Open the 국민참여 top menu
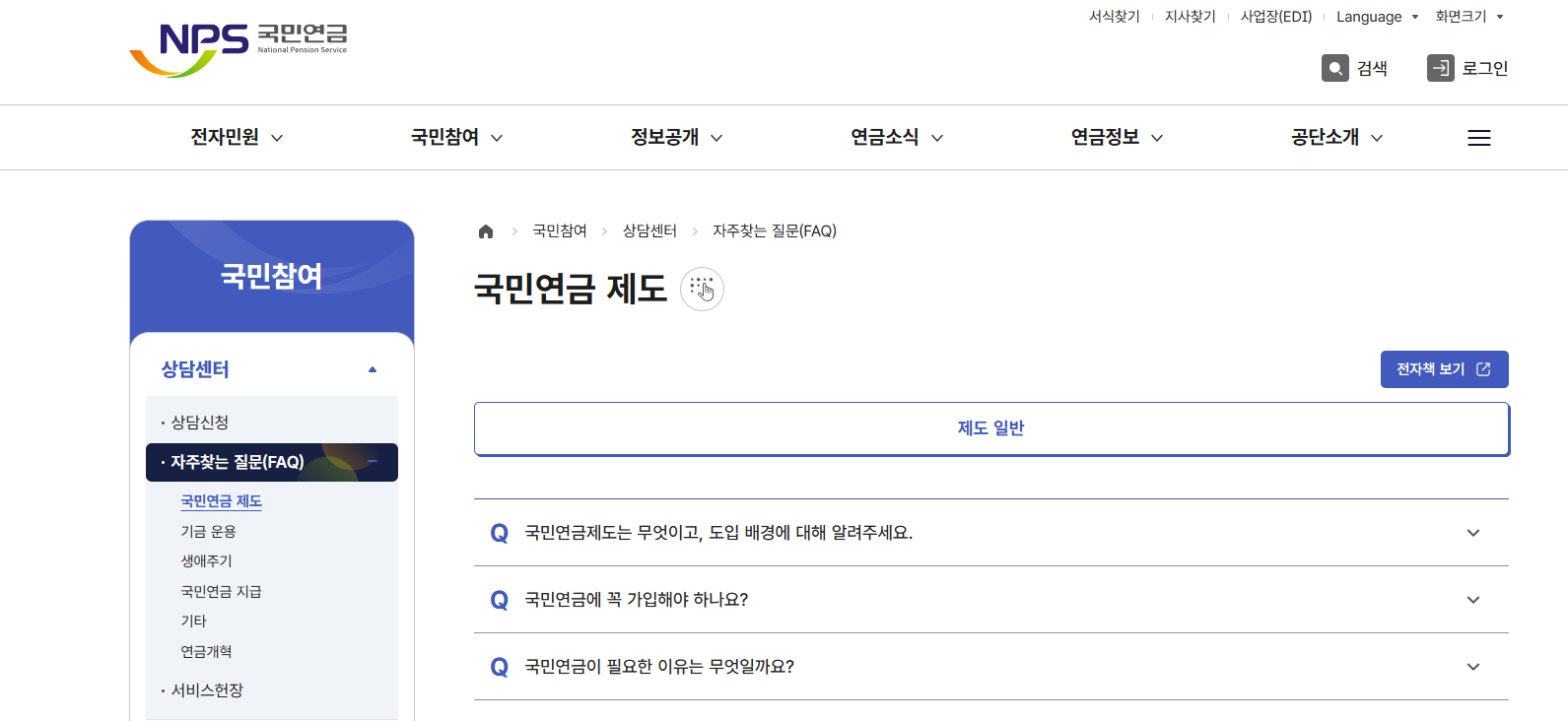This screenshot has height=721, width=1568. pyautogui.click(x=456, y=137)
